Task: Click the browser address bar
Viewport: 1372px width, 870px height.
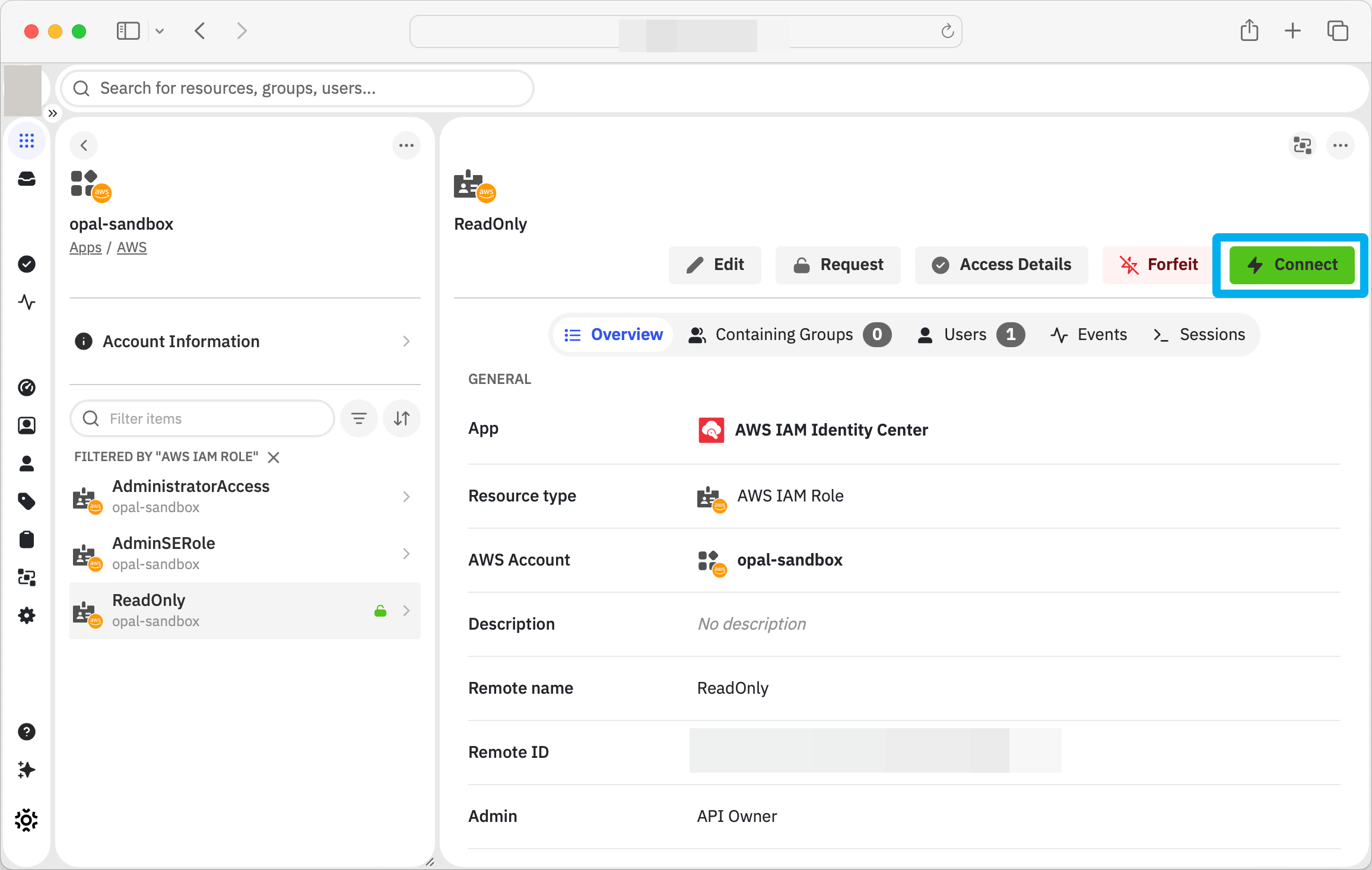Action: pos(685,31)
